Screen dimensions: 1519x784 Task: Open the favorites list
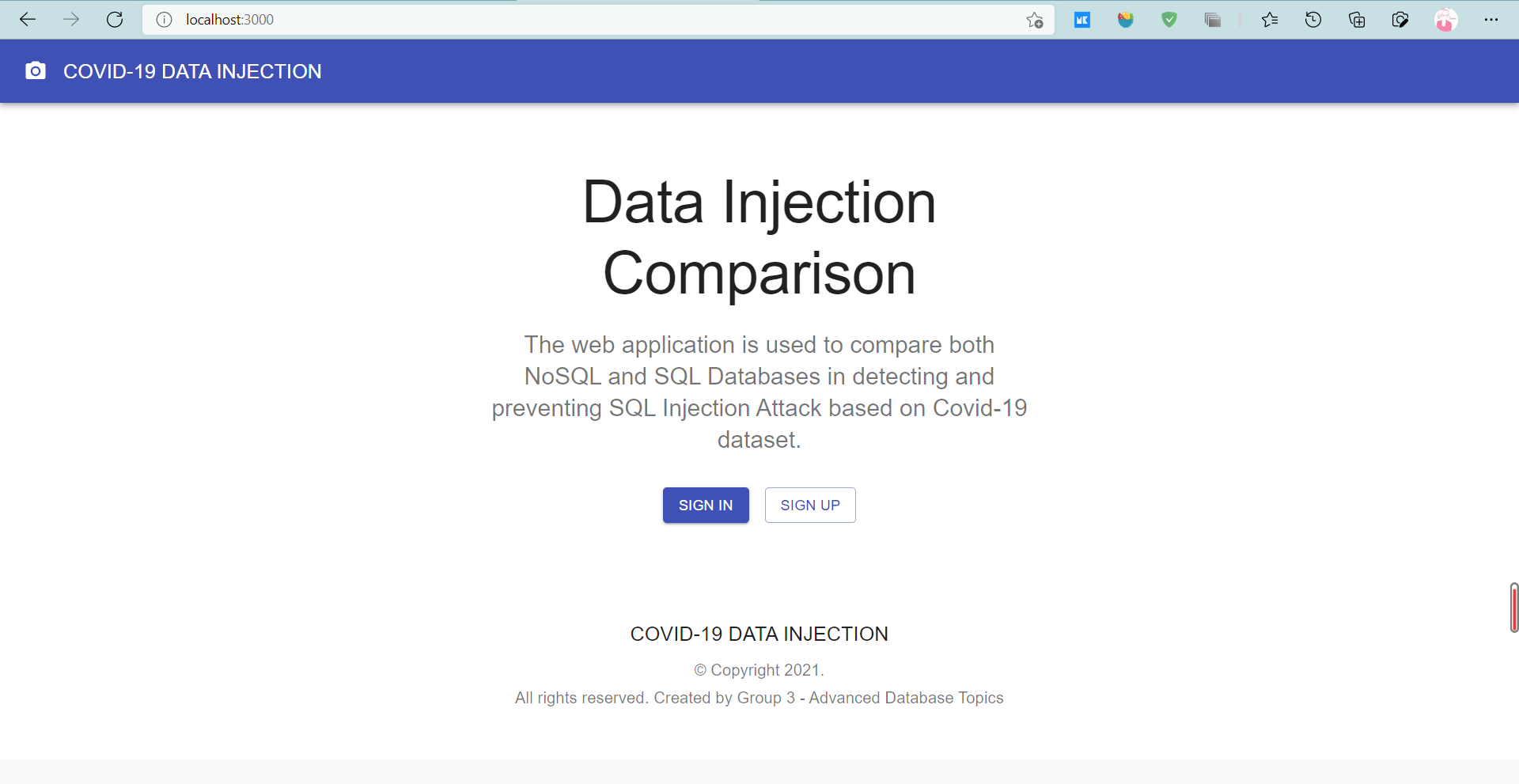[x=1270, y=19]
